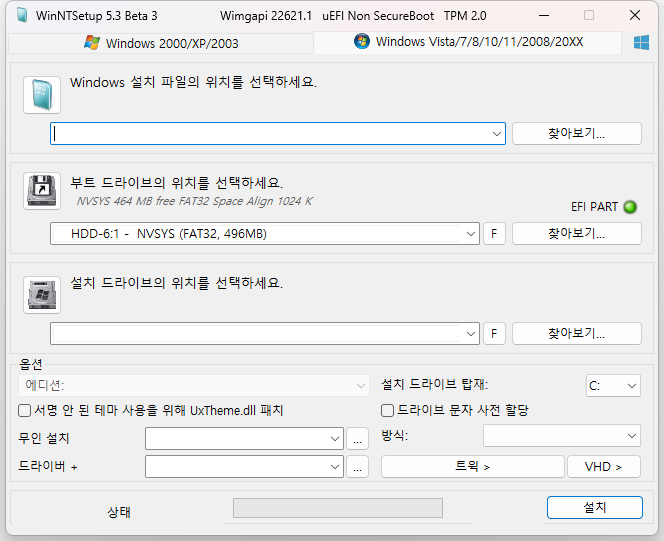Click the 상태 status label

(x=119, y=512)
